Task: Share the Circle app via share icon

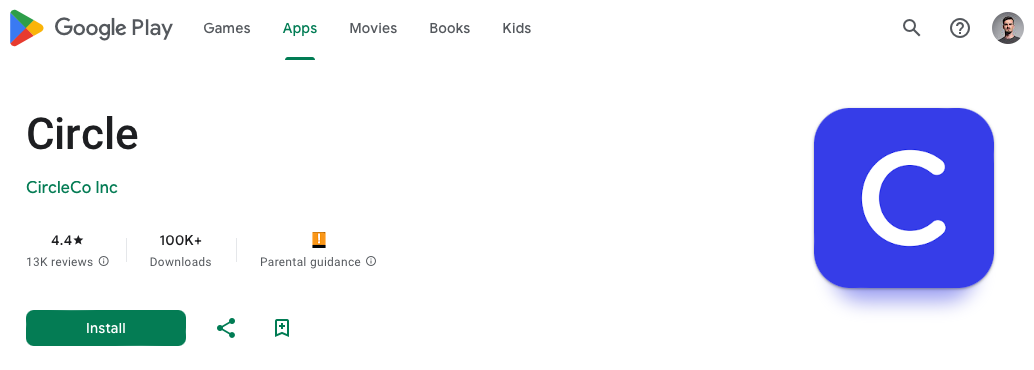Action: 226,328
